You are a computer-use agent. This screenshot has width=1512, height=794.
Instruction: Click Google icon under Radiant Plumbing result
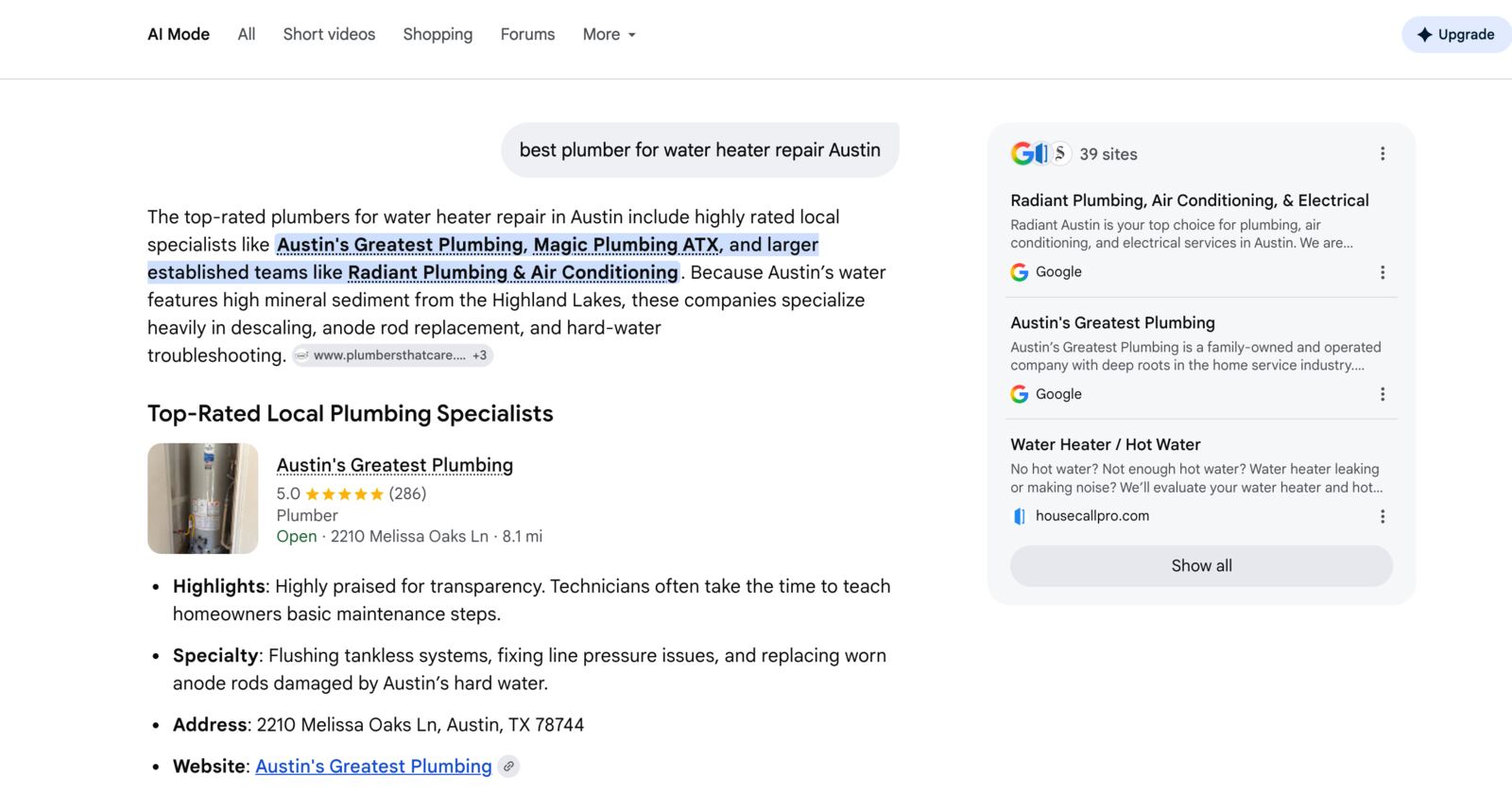point(1020,272)
